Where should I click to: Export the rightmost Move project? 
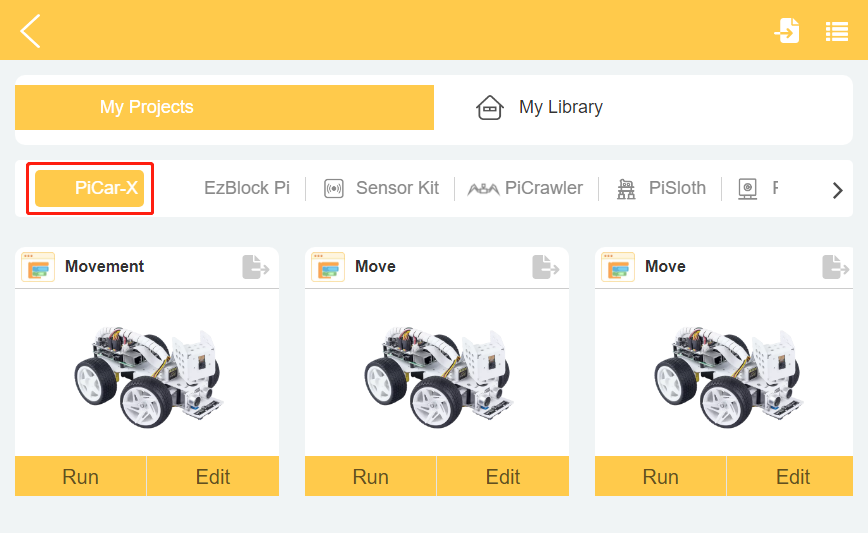pyautogui.click(x=835, y=267)
